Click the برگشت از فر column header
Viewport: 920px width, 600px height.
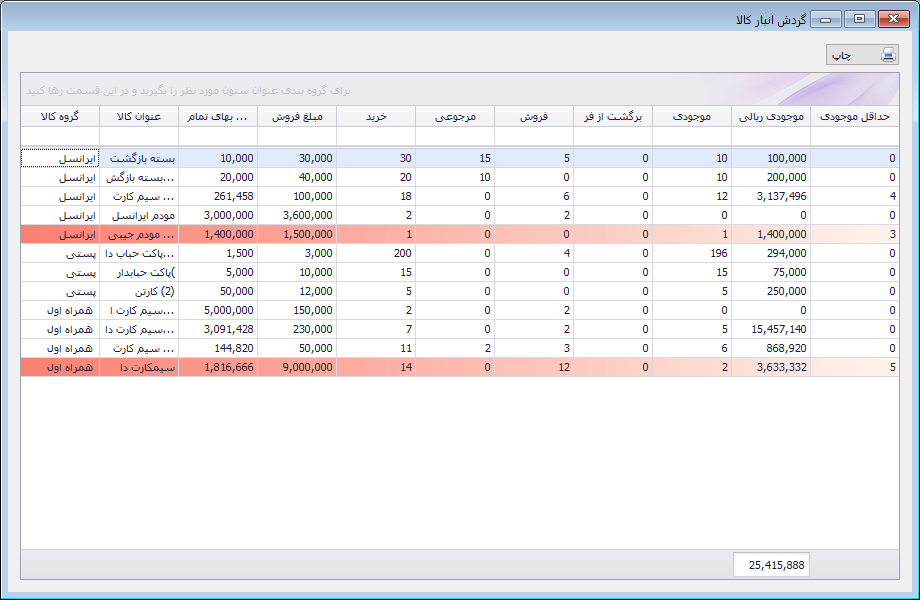[613, 116]
